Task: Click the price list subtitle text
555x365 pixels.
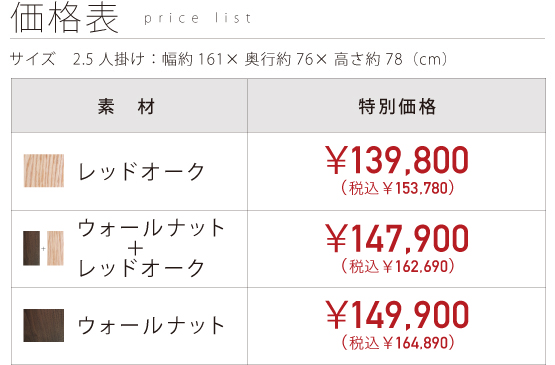Action: [x=198, y=18]
